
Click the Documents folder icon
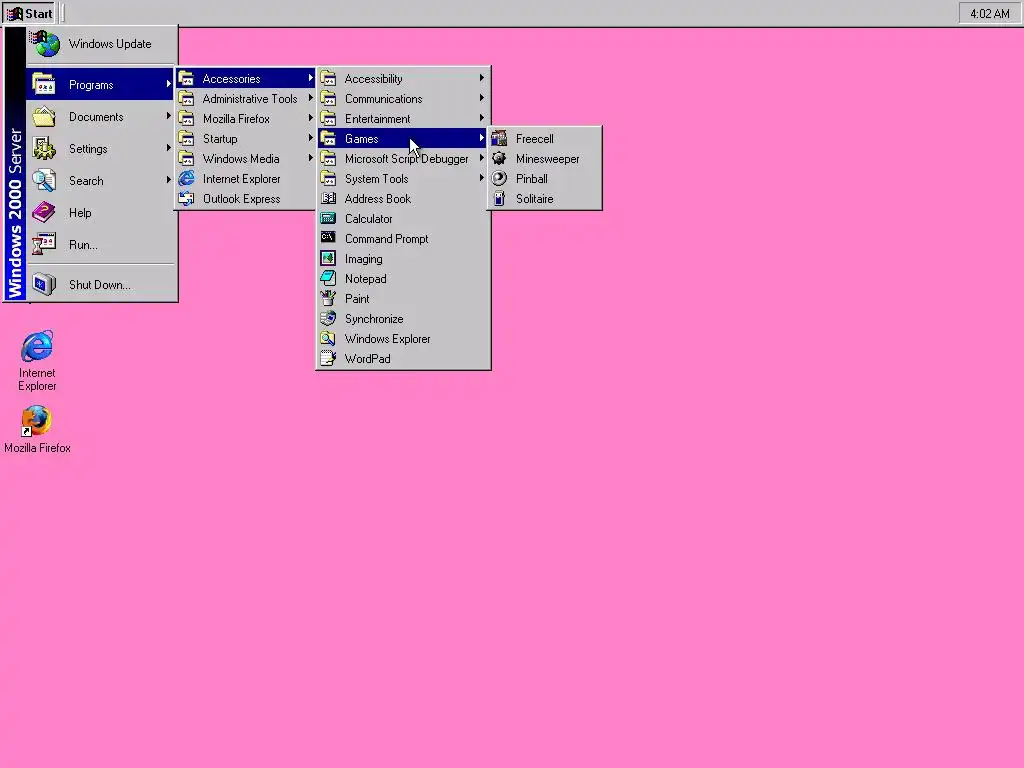pyautogui.click(x=44, y=116)
